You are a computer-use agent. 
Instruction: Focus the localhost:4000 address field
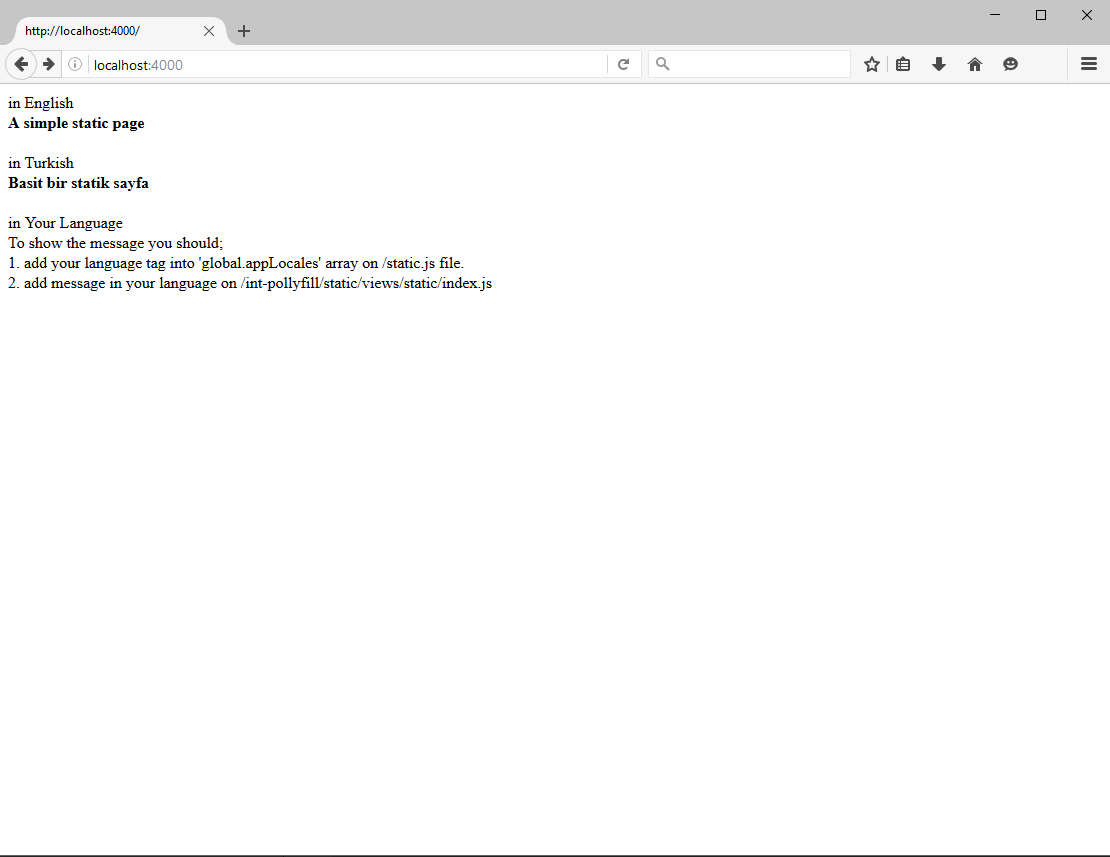click(x=347, y=64)
